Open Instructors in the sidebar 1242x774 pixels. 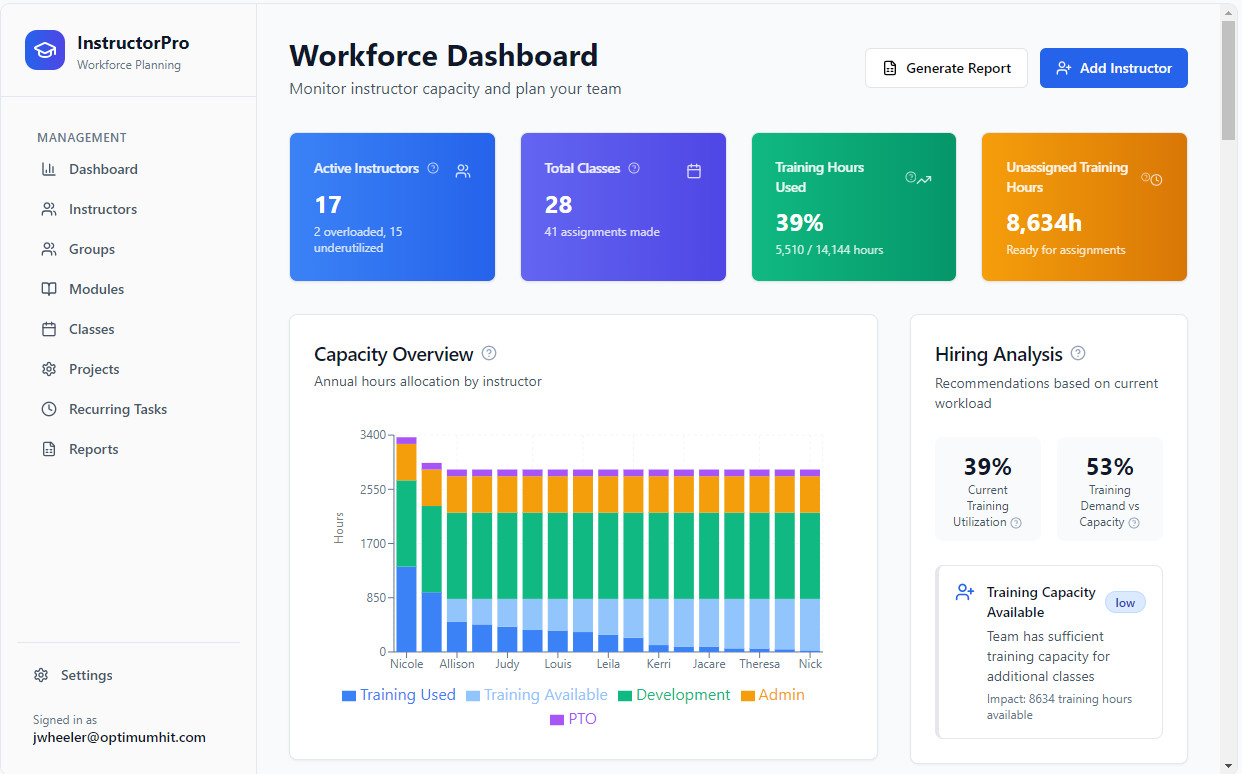102,209
